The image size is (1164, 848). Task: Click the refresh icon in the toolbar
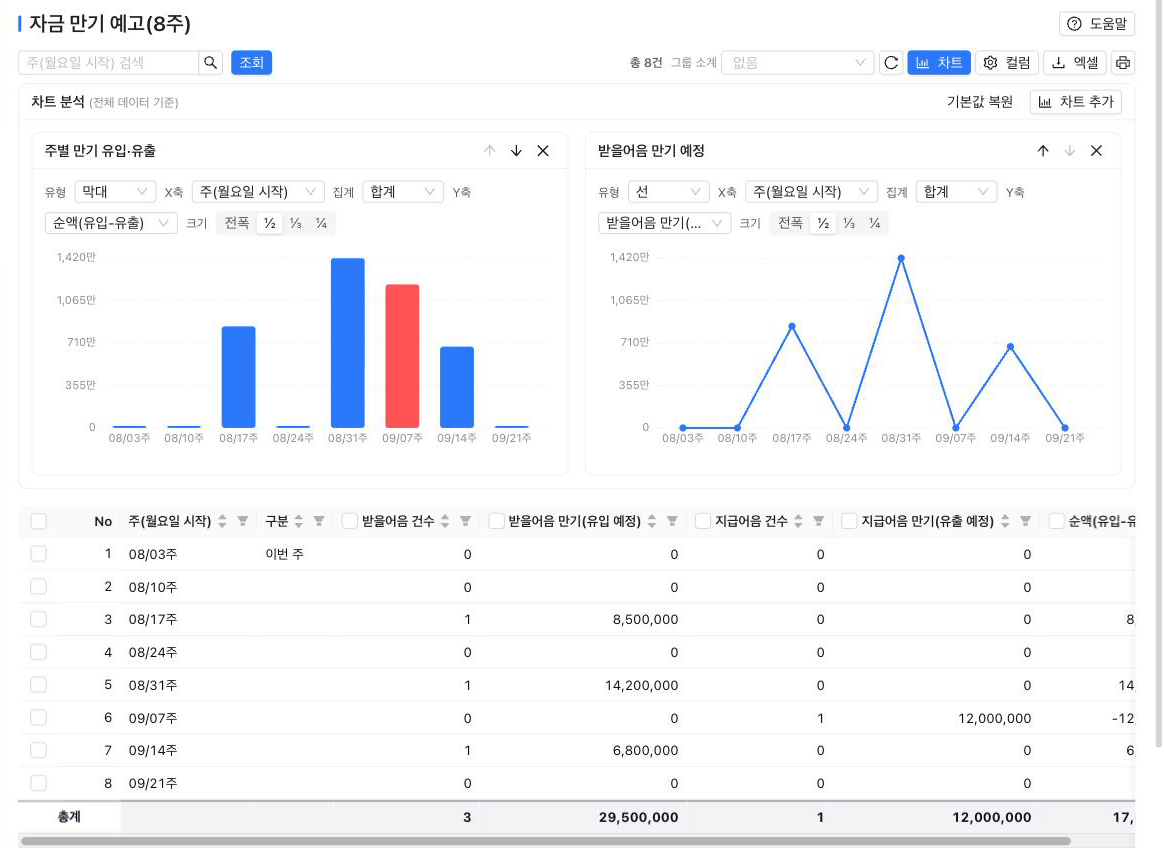(x=891, y=63)
